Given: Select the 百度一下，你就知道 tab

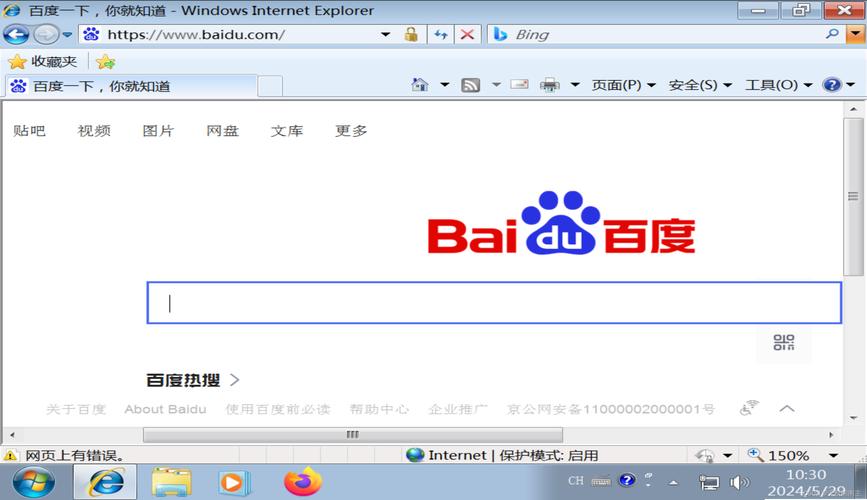Looking at the screenshot, I should [x=132, y=86].
